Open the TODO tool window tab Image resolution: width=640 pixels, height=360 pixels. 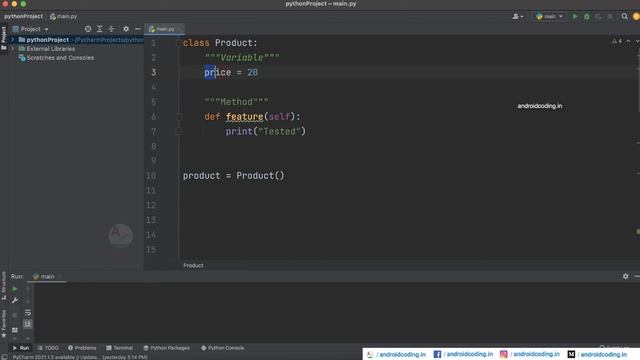[x=48, y=348]
